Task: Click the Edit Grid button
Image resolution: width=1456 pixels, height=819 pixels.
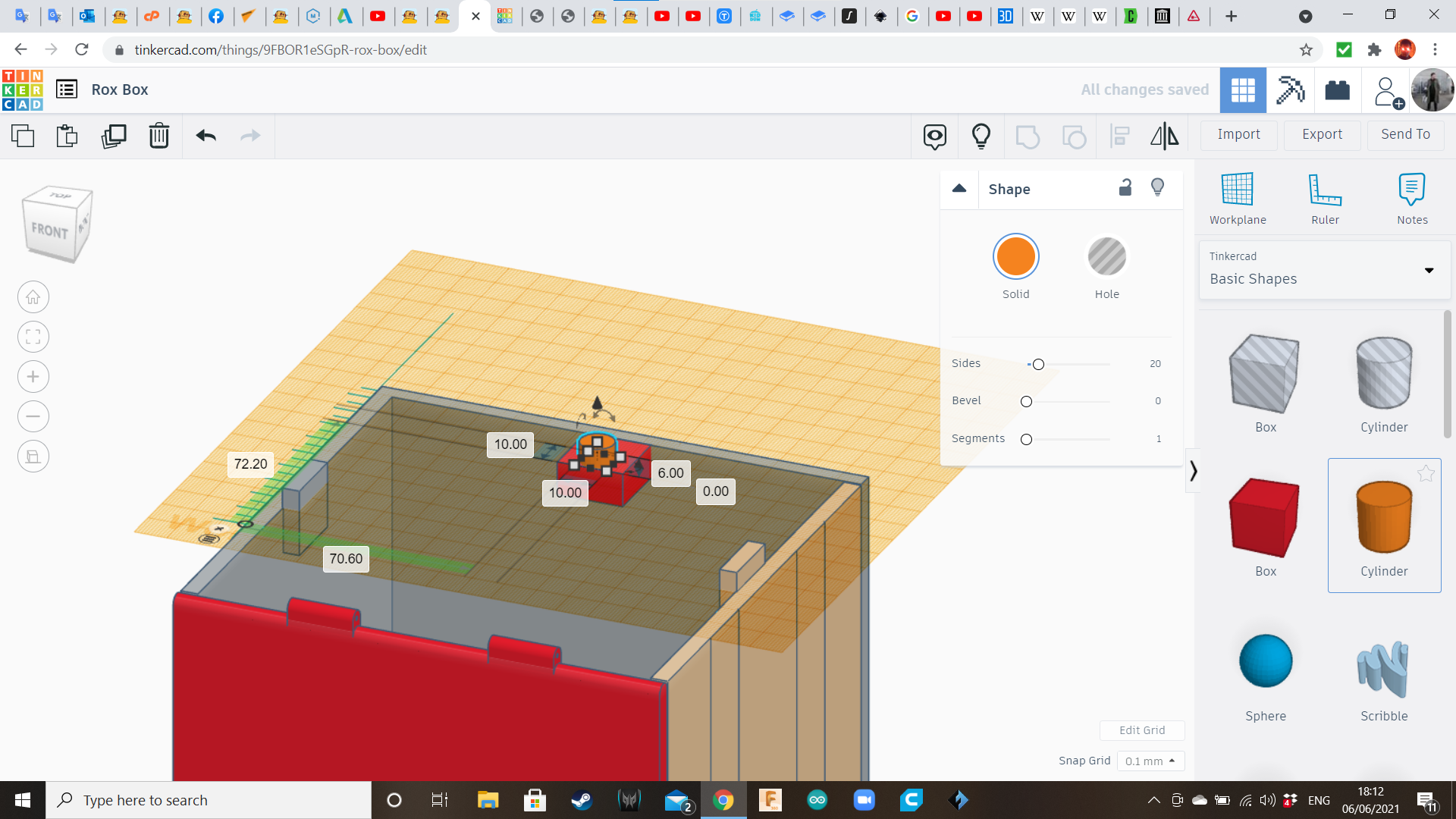Action: (x=1141, y=730)
